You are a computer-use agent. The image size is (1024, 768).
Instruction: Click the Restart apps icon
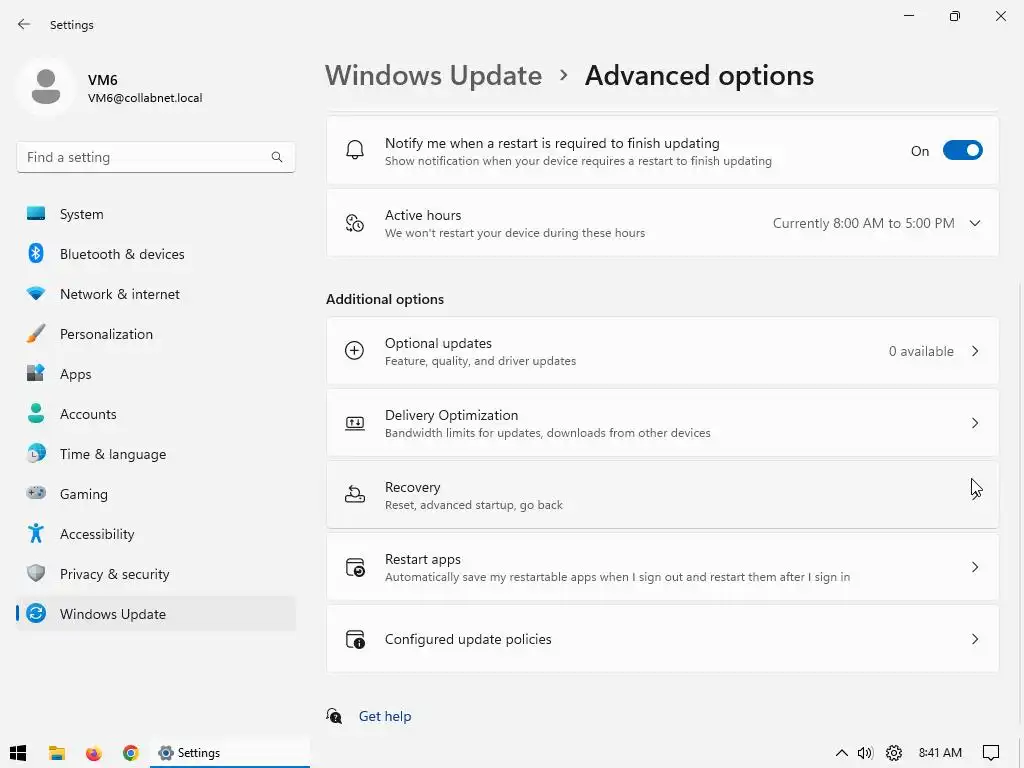(355, 567)
